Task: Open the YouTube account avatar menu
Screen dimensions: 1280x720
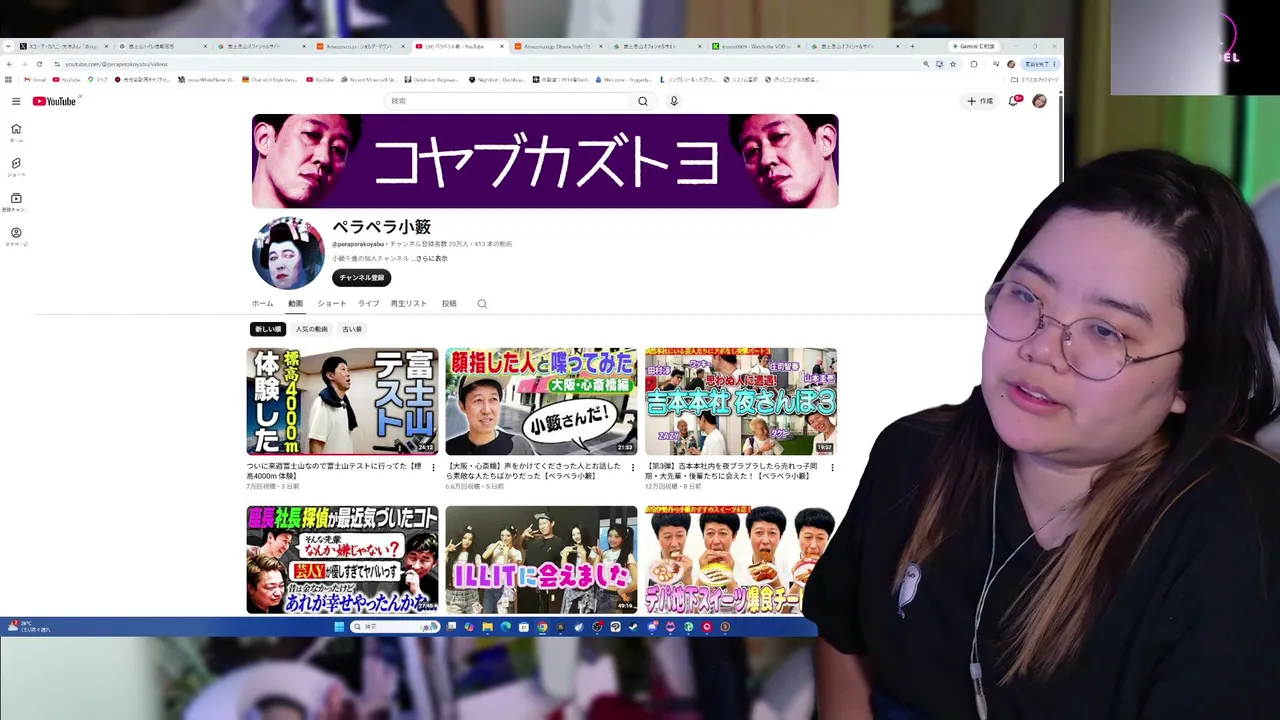Action: click(1039, 101)
